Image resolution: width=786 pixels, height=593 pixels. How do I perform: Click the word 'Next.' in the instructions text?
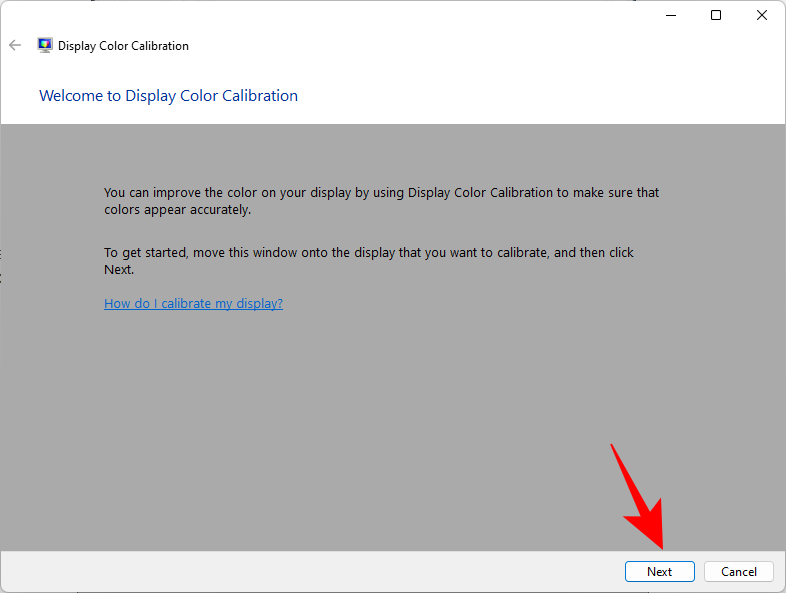tap(118, 270)
